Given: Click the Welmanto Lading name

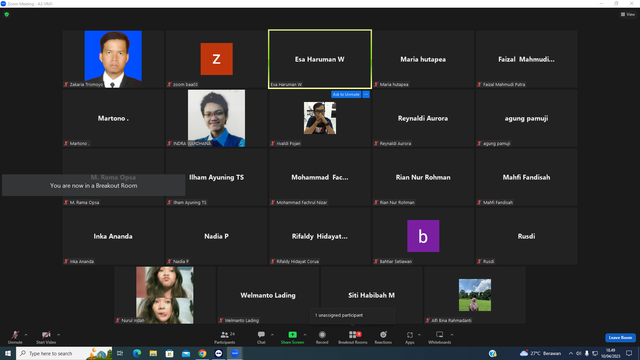Looking at the screenshot, I should [268, 295].
